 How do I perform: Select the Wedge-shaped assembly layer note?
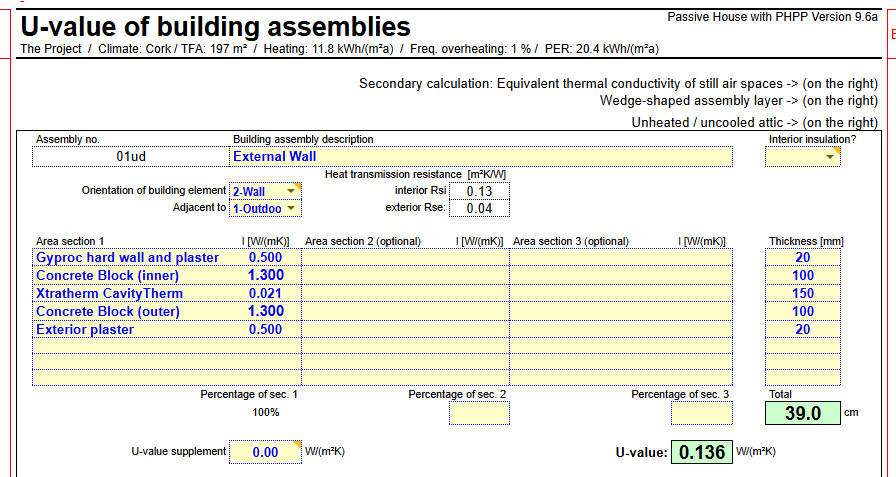coord(739,101)
